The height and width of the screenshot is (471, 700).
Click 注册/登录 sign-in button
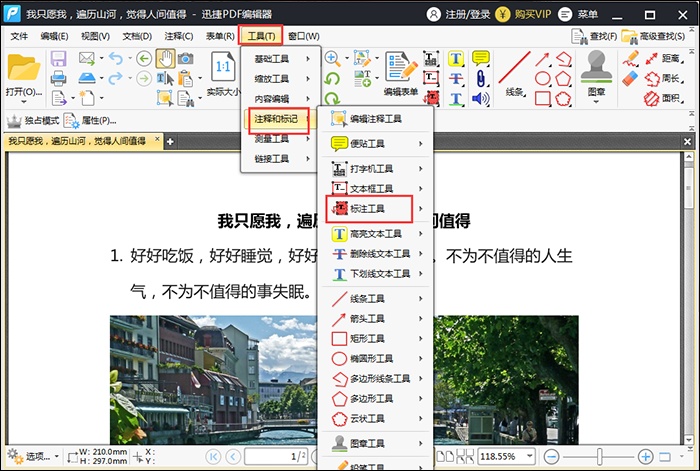(458, 14)
